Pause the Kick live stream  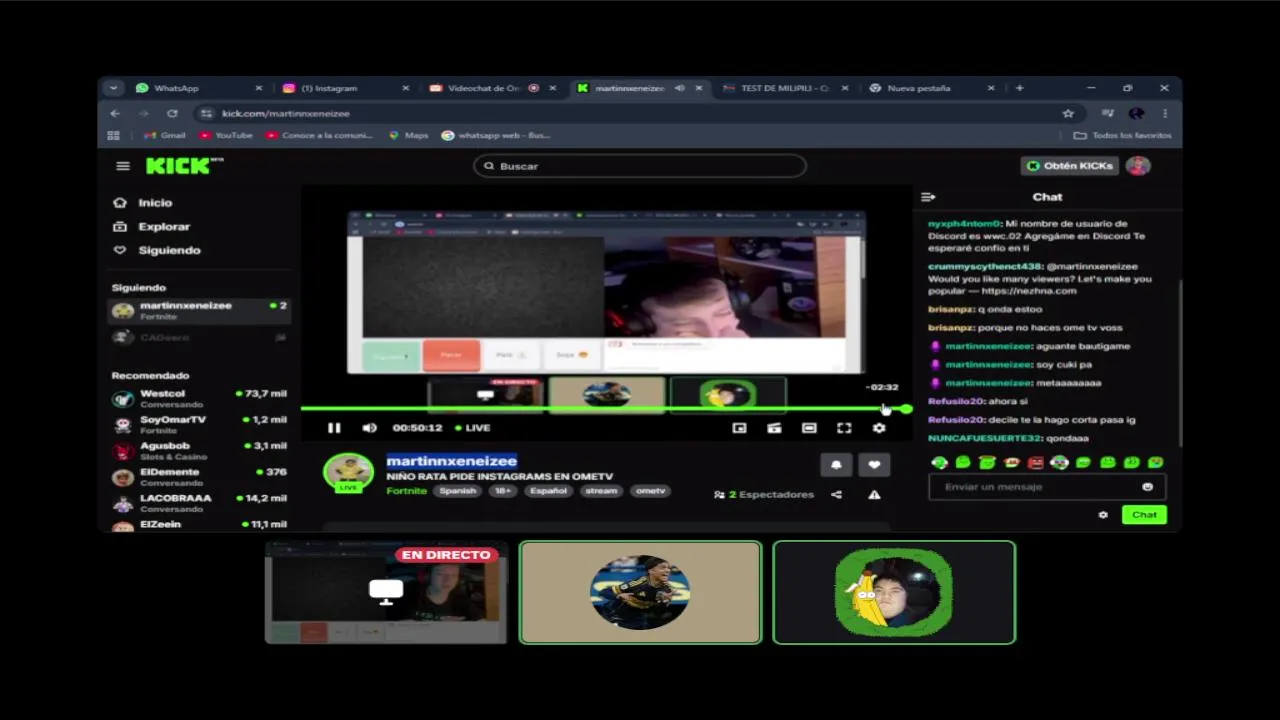(x=334, y=428)
